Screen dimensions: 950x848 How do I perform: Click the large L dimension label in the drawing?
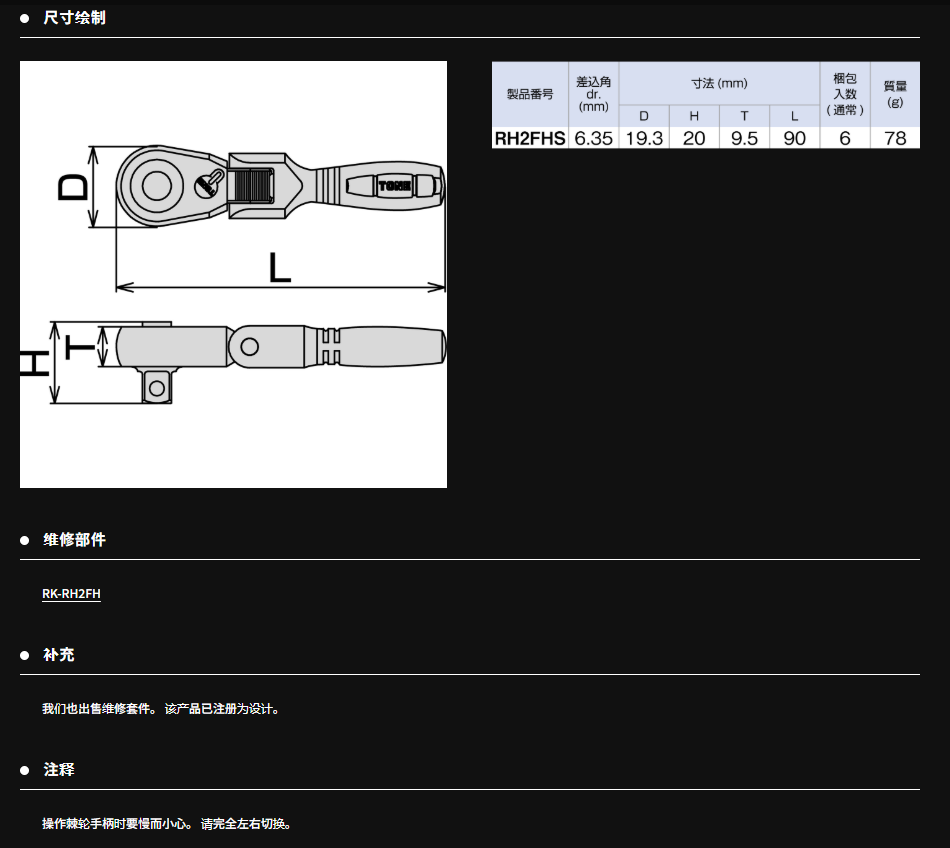pyautogui.click(x=279, y=267)
